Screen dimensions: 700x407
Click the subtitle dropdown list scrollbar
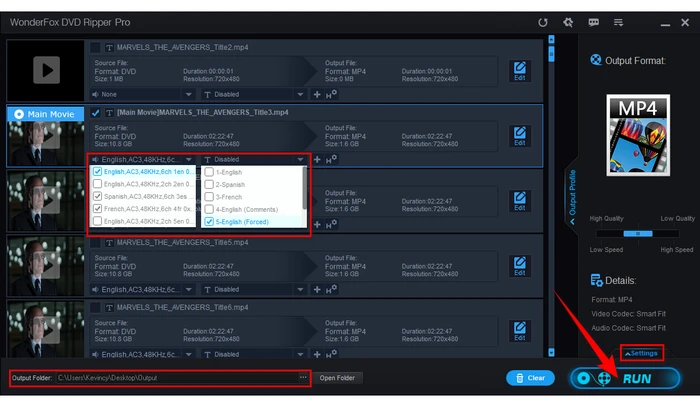click(305, 188)
